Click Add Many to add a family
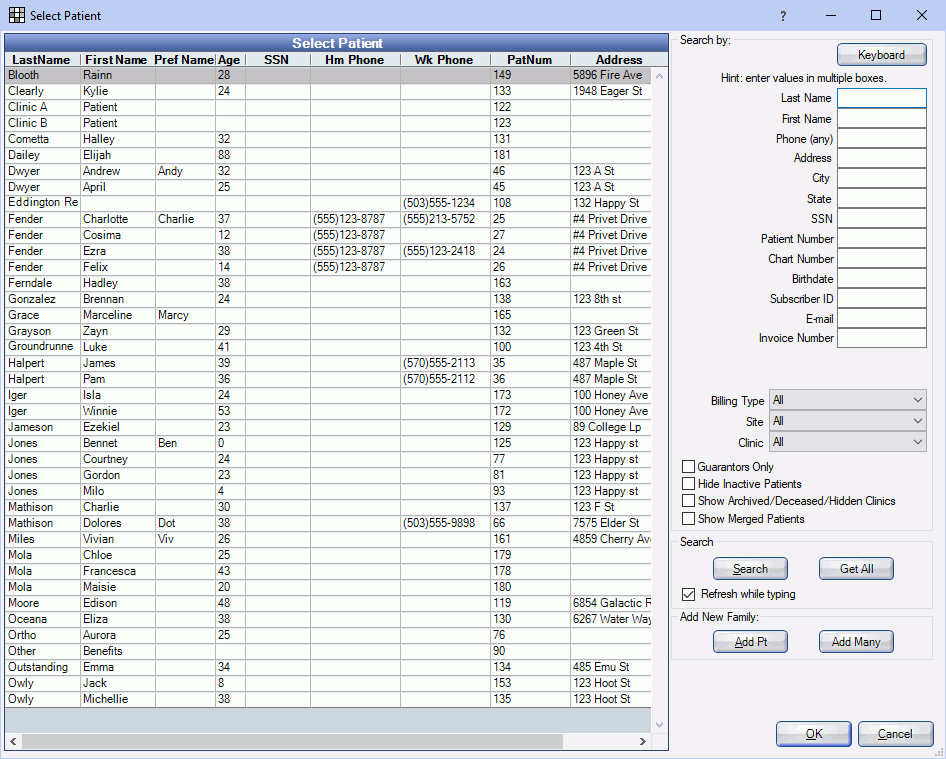Screen dimensions: 946x759 [856, 641]
